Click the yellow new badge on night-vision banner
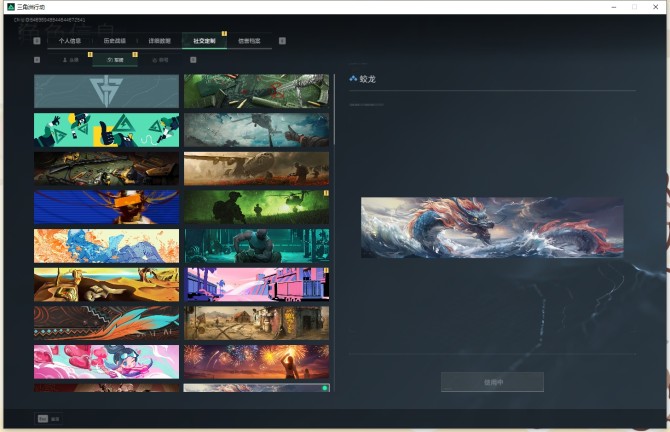 [326, 193]
